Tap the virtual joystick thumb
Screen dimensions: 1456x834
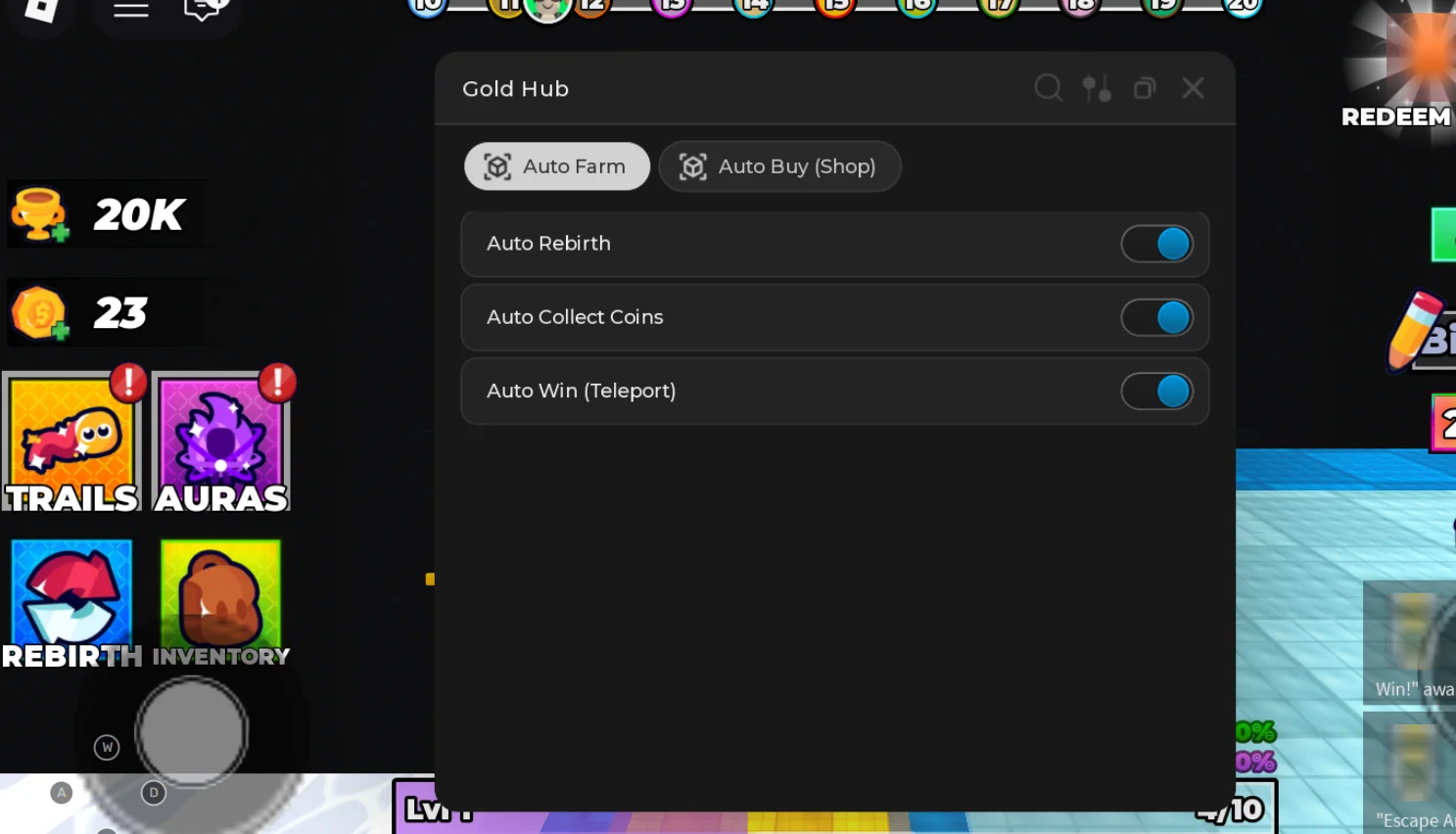[192, 732]
